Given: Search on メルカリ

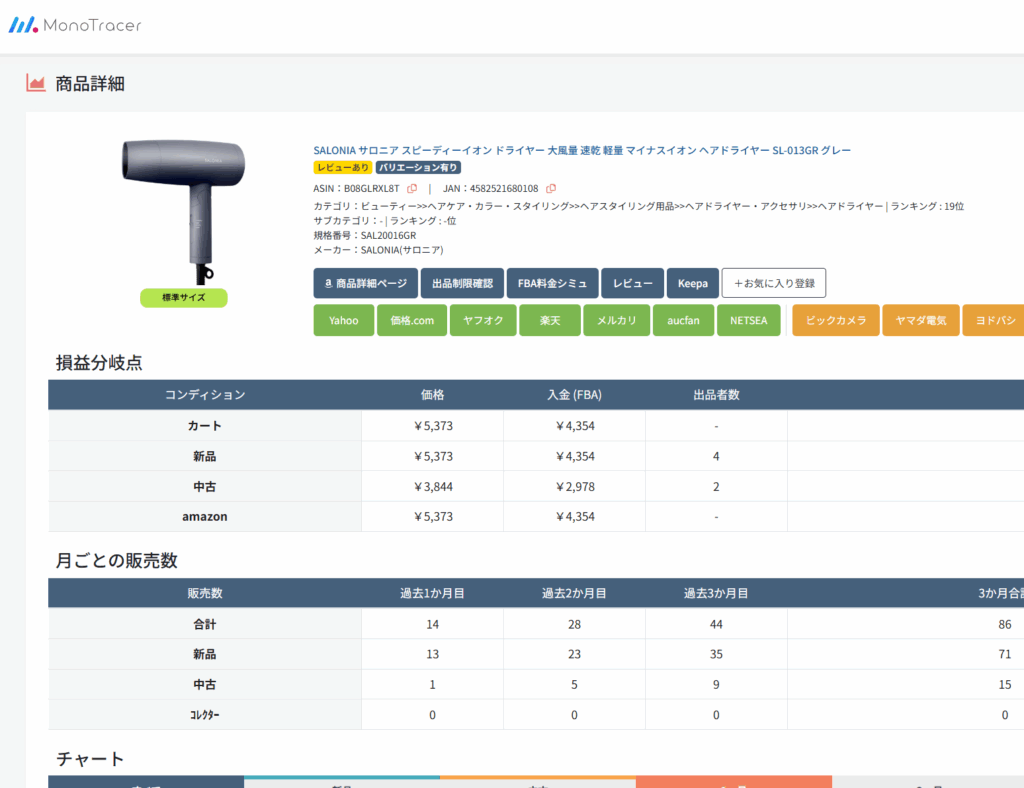Looking at the screenshot, I should point(616,321).
